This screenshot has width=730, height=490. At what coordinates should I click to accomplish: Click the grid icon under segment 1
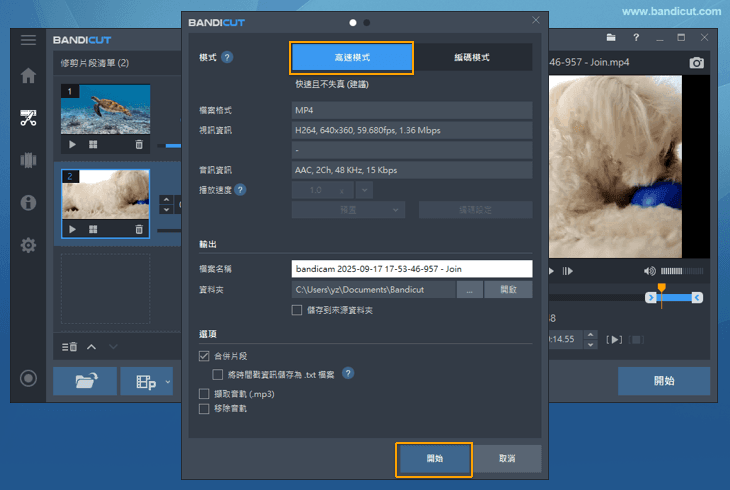pos(93,144)
